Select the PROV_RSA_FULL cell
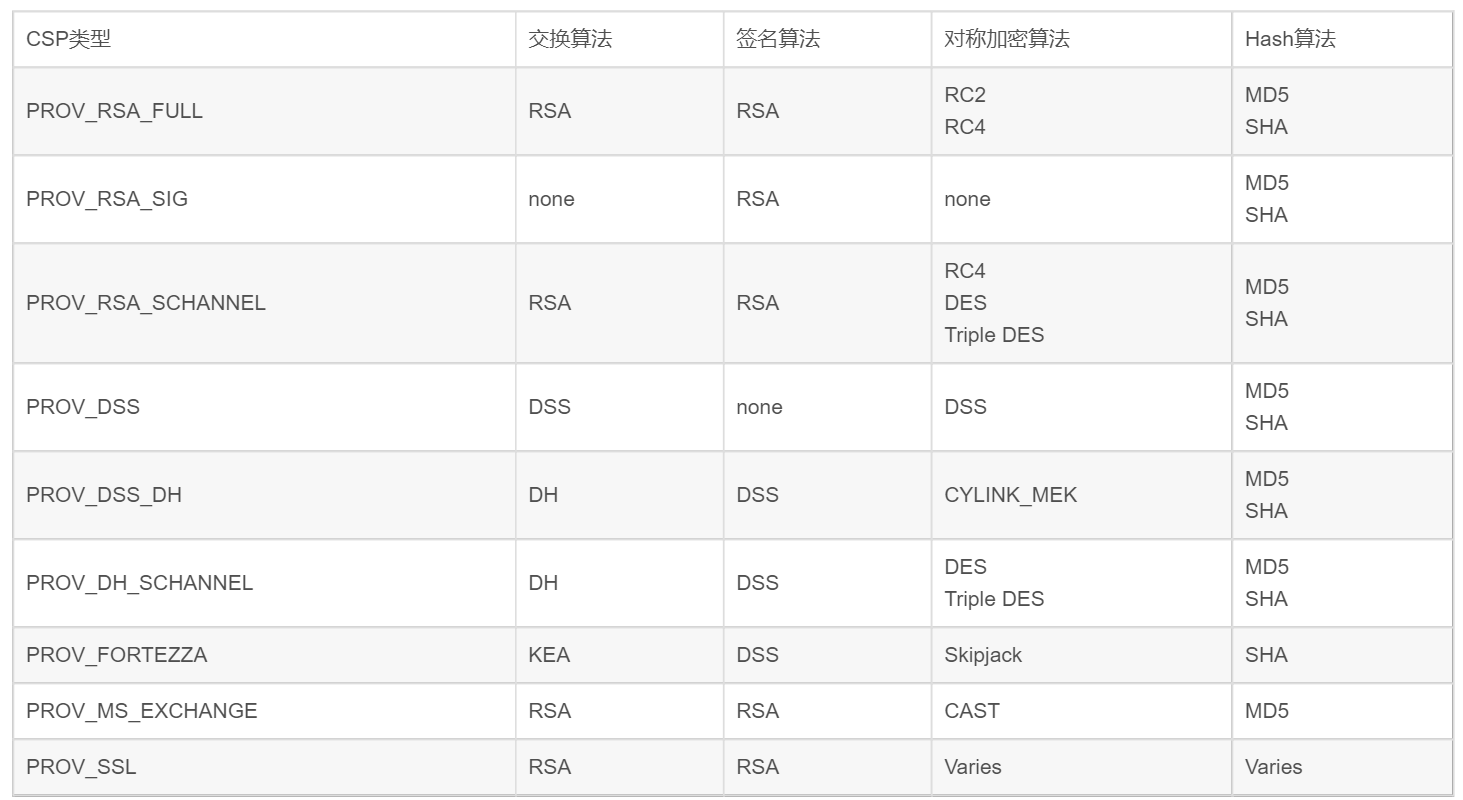The image size is (1463, 800). point(115,111)
